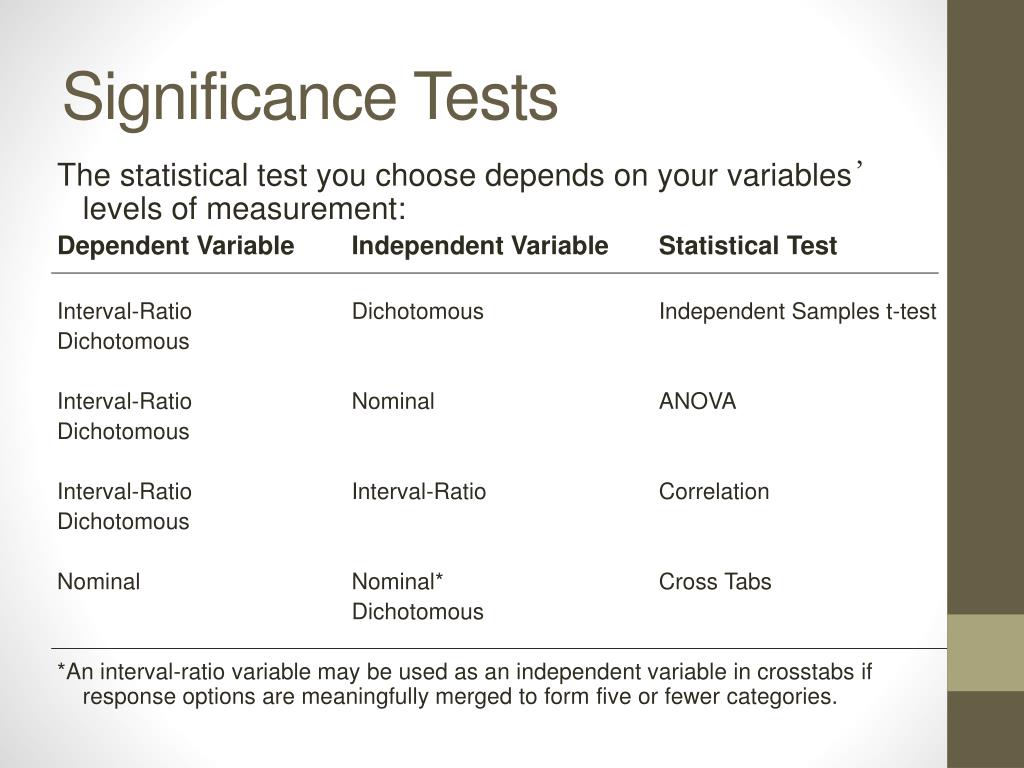Click Dichotomous independent variable in t-test row
Viewport: 1024px width, 768px height.
pyautogui.click(x=418, y=312)
